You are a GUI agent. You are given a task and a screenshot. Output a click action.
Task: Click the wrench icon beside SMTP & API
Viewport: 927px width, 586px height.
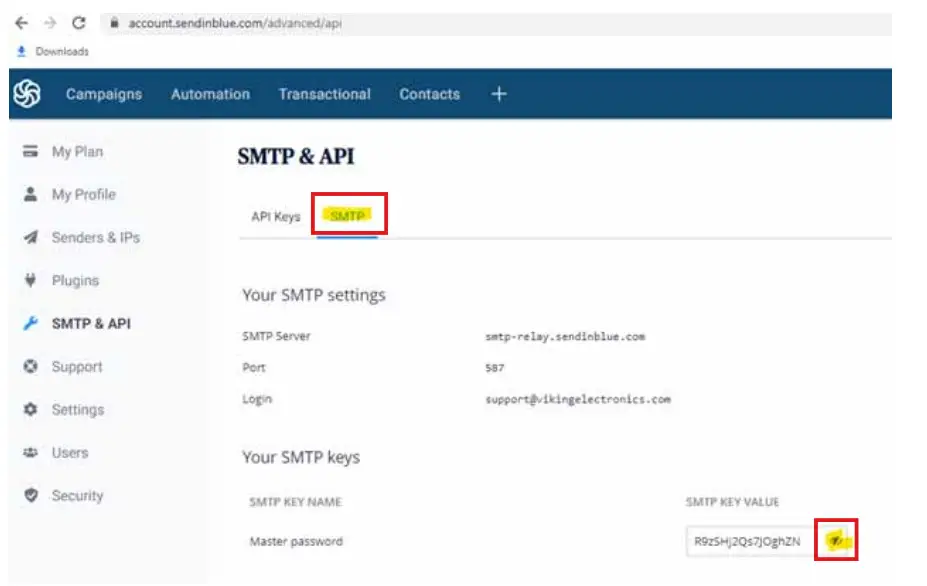click(x=30, y=323)
